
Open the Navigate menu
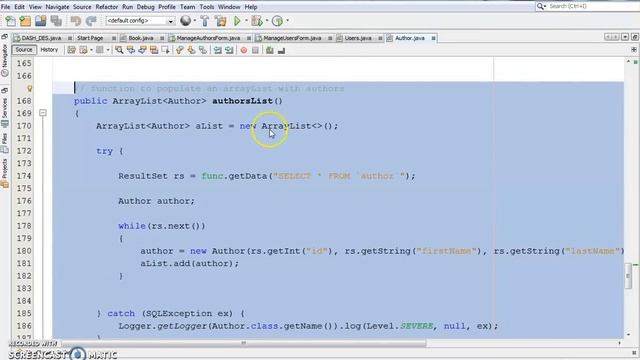(x=57, y=7)
